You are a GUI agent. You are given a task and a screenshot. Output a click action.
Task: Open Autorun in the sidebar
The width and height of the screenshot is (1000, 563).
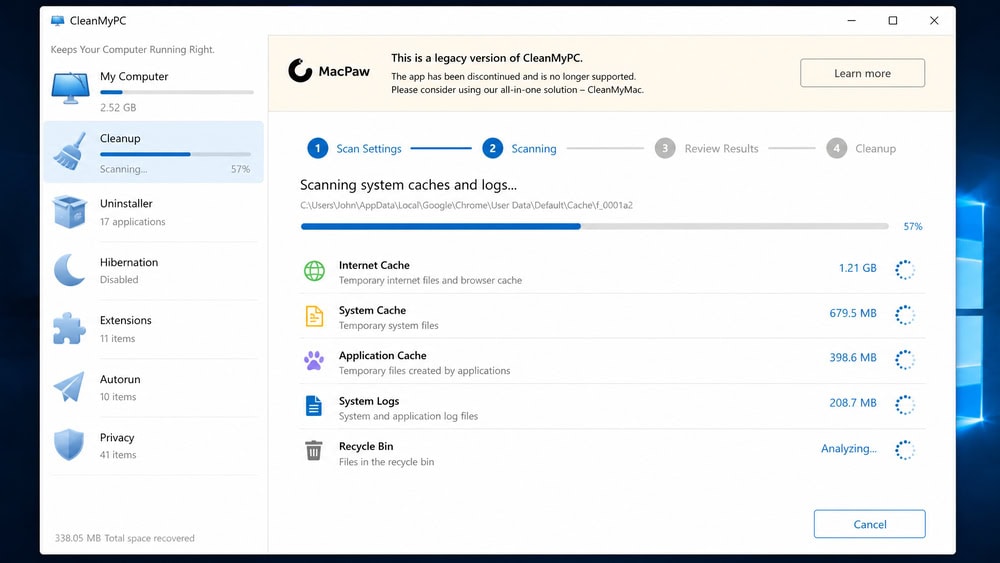[153, 387]
